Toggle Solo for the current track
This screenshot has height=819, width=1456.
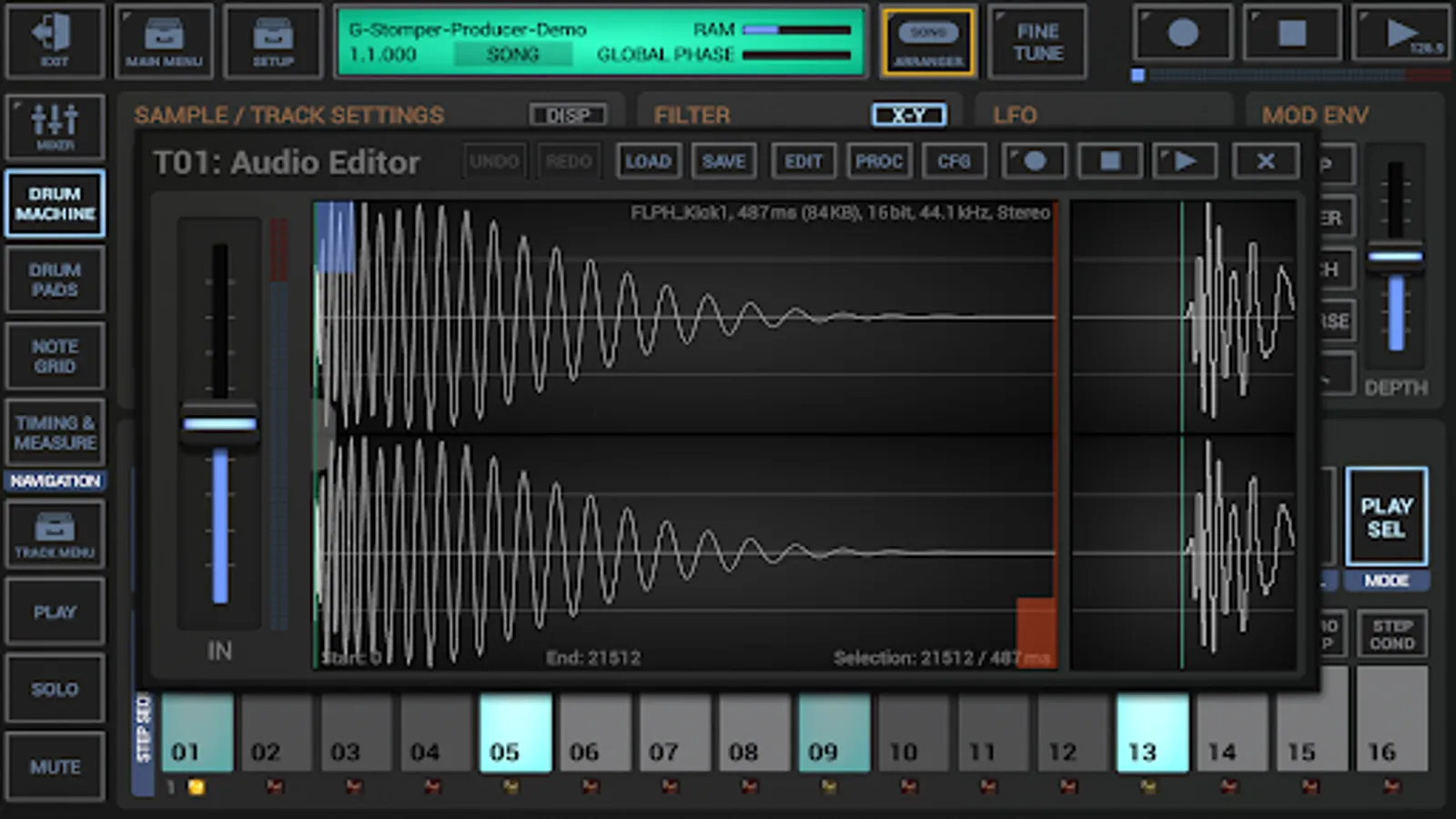tap(56, 690)
